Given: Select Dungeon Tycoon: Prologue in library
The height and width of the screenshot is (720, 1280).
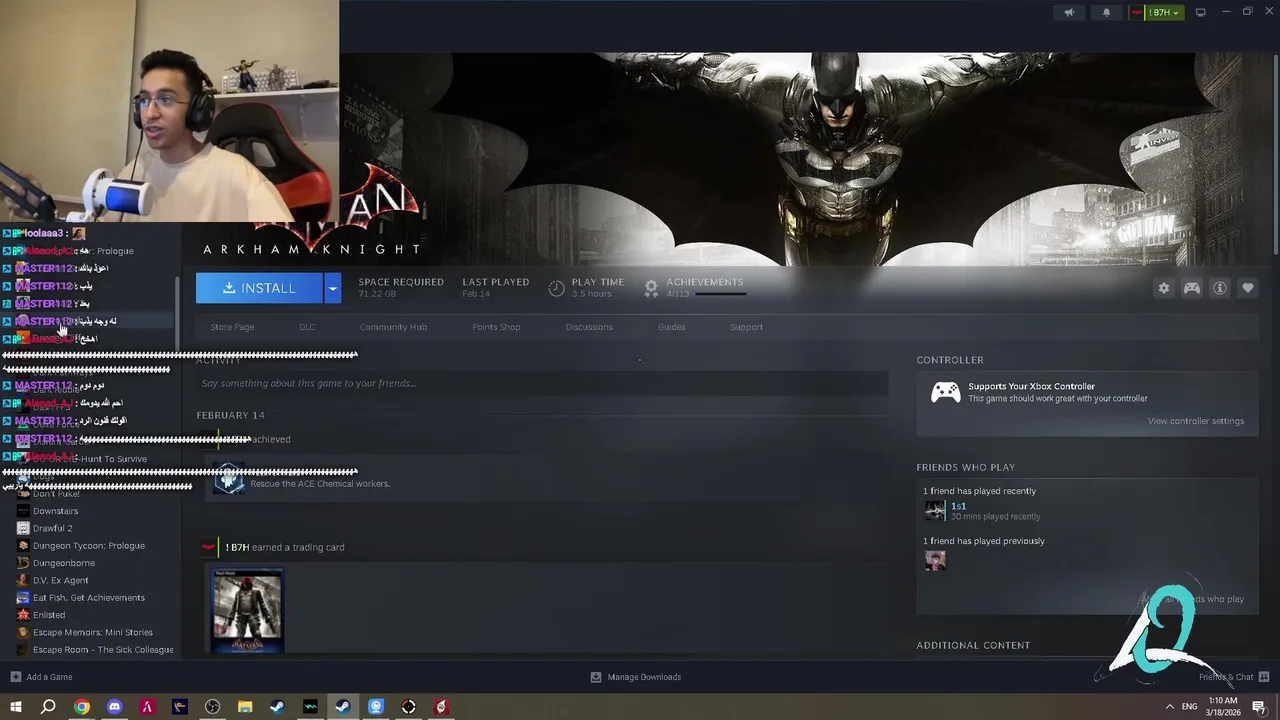Looking at the screenshot, I should tap(89, 546).
